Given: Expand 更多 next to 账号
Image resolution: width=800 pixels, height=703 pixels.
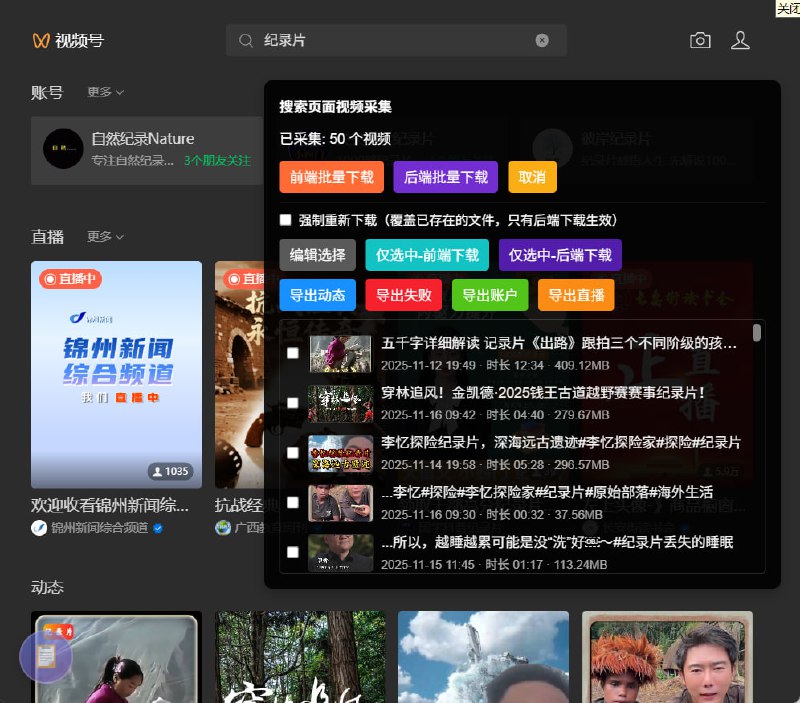Looking at the screenshot, I should tap(99, 92).
